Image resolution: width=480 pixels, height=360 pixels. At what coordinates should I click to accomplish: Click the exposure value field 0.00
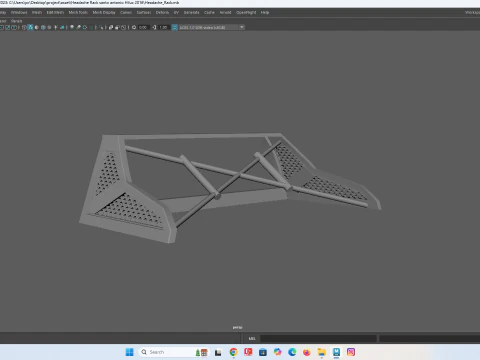click(x=143, y=27)
